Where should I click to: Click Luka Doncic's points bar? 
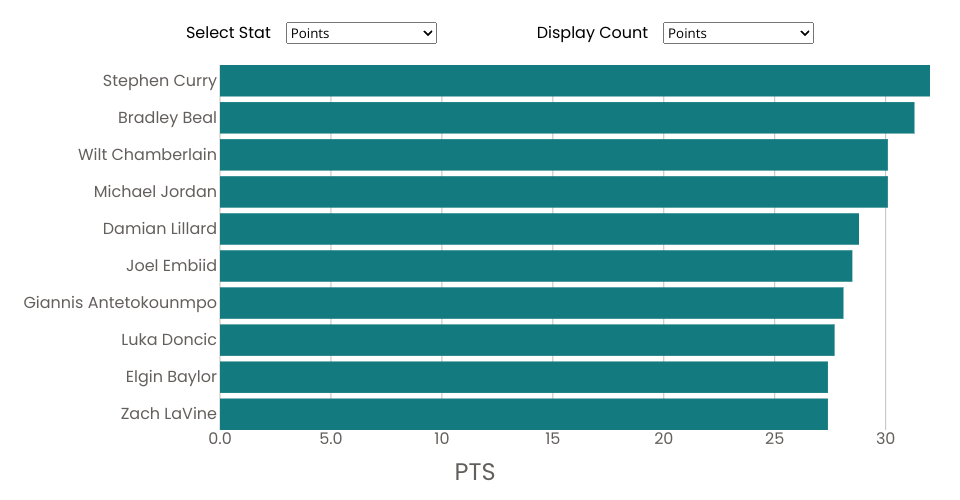[527, 340]
